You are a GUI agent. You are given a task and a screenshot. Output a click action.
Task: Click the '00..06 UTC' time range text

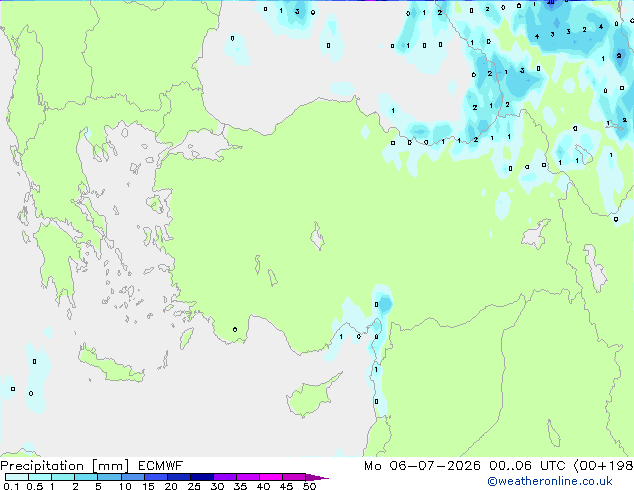point(527,466)
